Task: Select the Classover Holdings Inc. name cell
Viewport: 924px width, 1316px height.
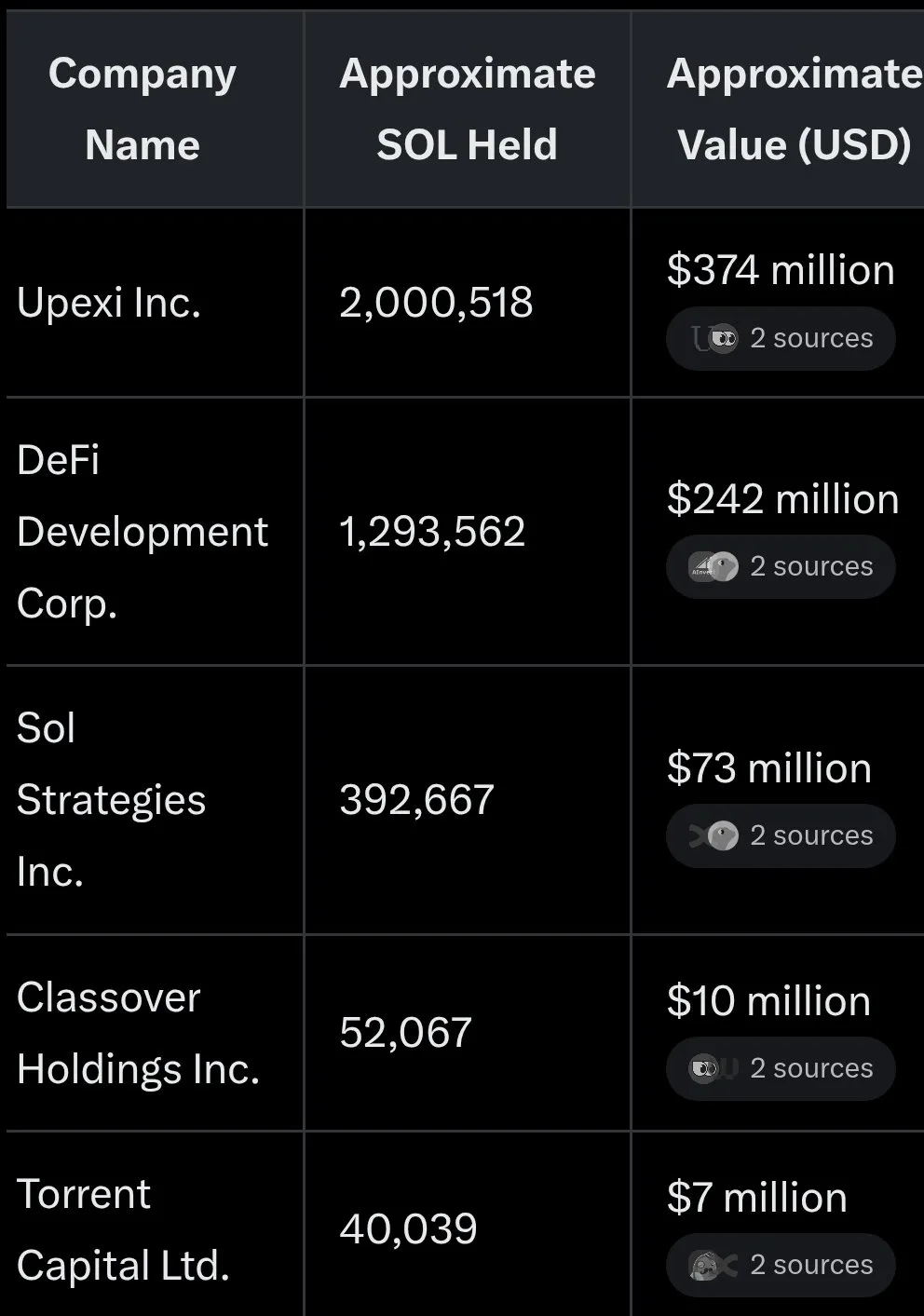Action: (x=138, y=1033)
